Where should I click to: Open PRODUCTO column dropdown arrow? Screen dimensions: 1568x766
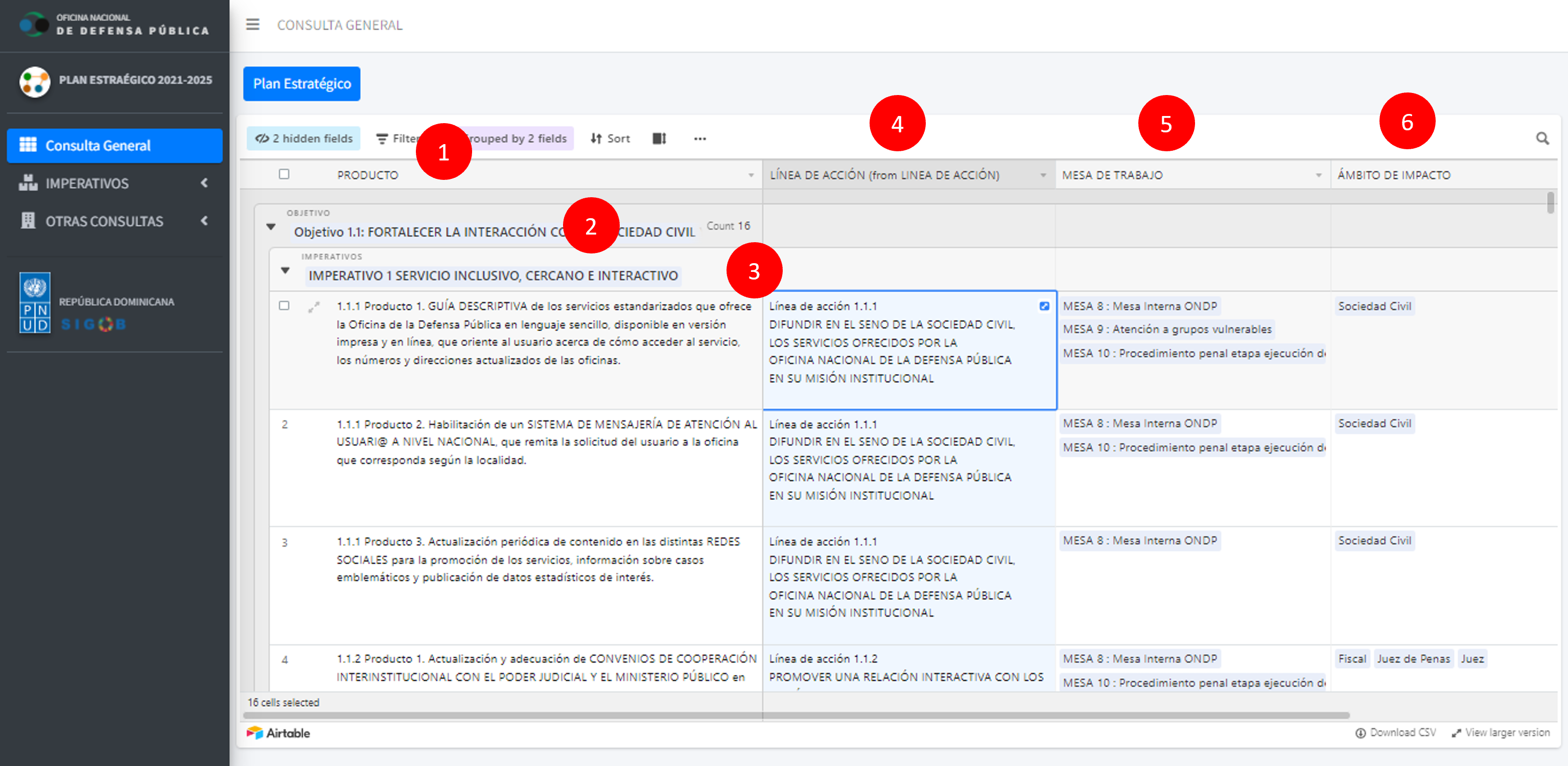click(x=751, y=175)
